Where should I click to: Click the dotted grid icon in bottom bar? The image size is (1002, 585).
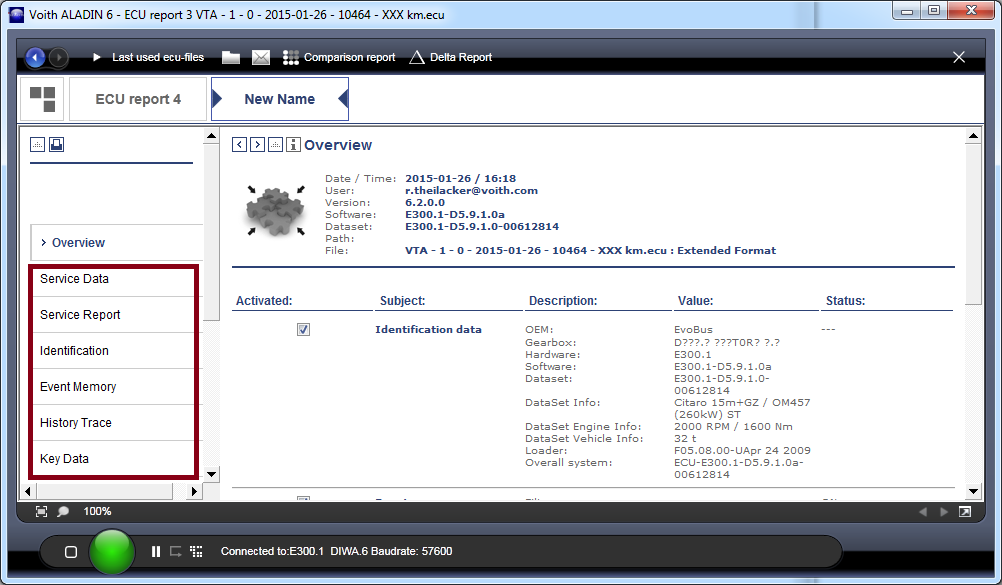tap(196, 551)
